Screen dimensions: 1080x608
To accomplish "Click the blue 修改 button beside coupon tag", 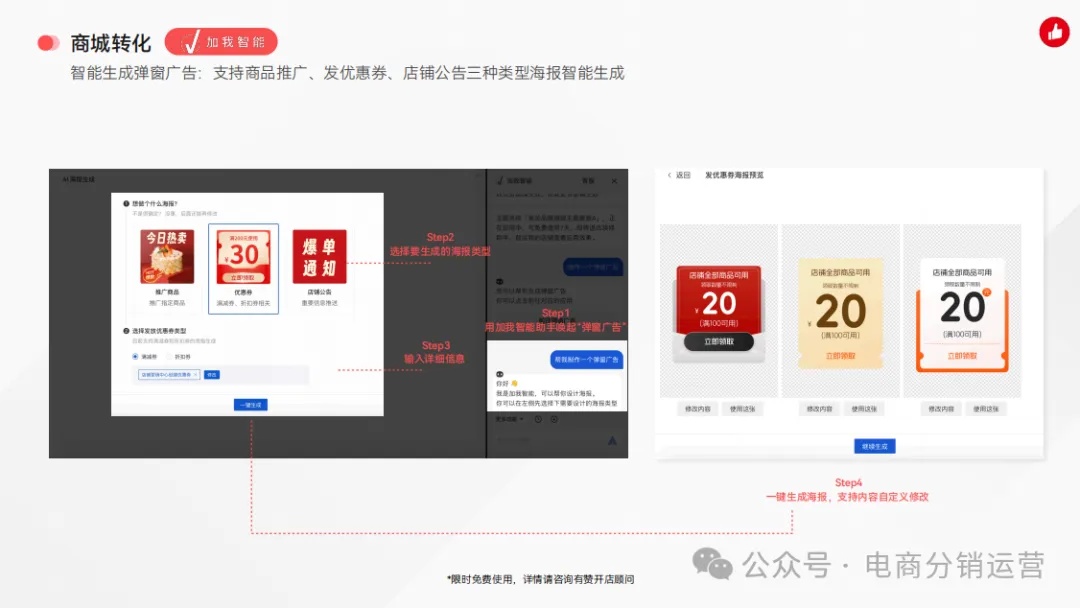I will (x=211, y=375).
